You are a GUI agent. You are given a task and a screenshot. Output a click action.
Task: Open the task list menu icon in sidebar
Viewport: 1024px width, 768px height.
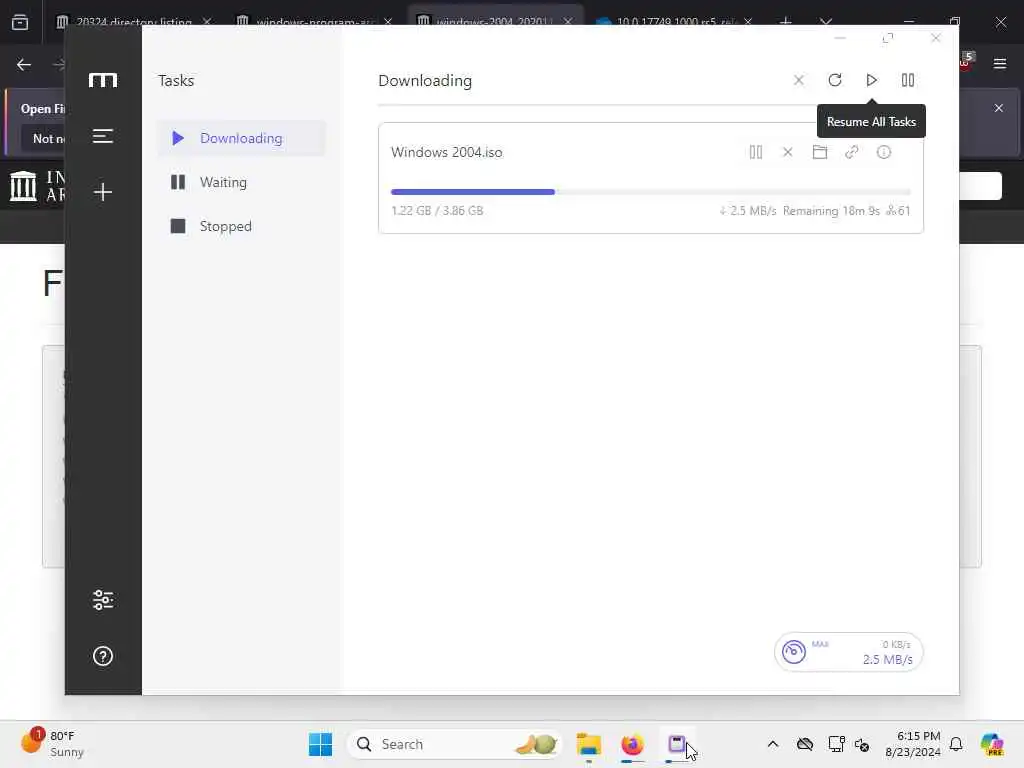tap(103, 136)
